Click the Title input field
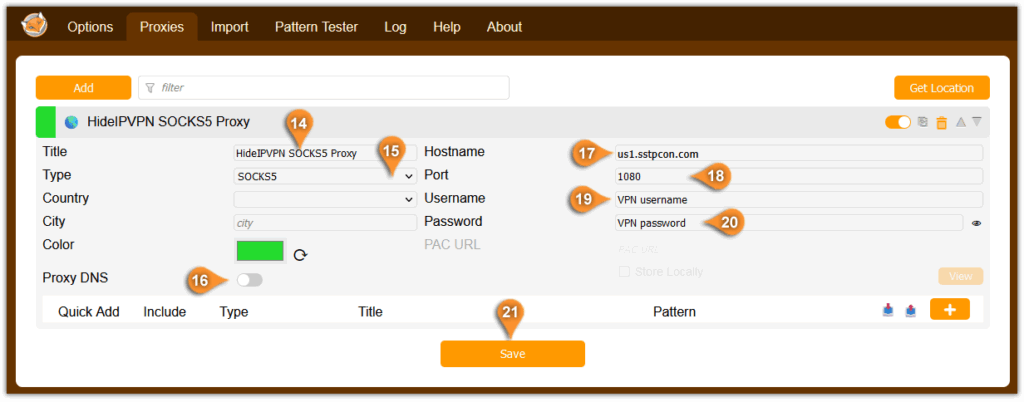The width and height of the screenshot is (1024, 402). point(325,153)
